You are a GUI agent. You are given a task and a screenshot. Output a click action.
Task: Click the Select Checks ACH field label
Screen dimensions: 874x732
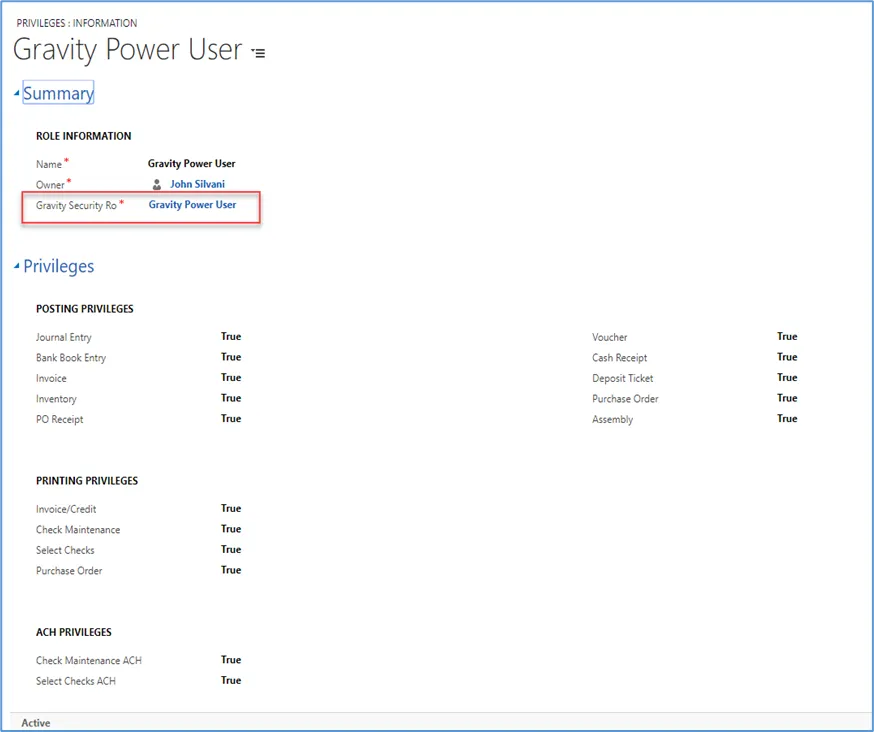[76, 681]
